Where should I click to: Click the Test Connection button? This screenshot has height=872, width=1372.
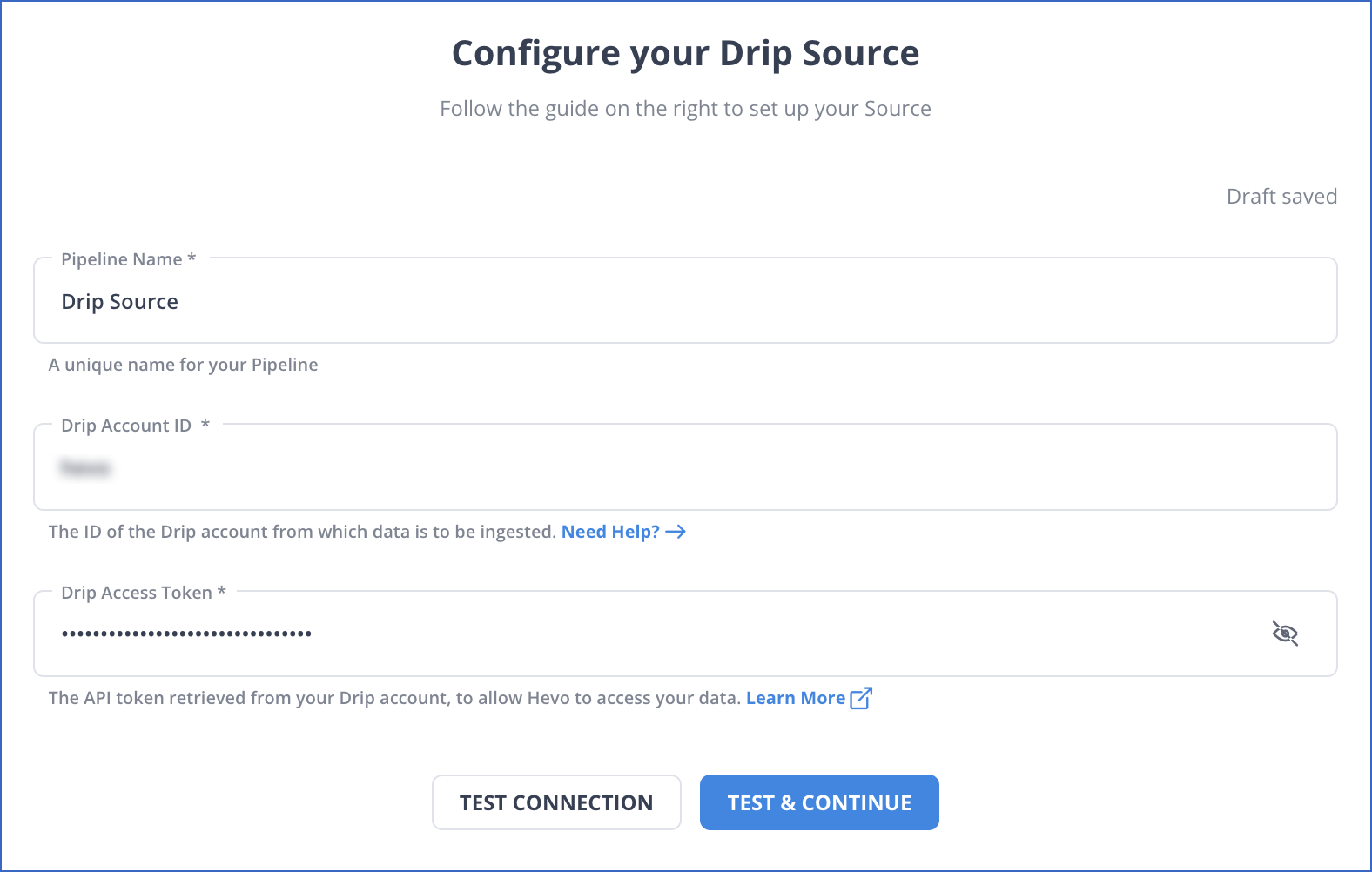point(556,802)
